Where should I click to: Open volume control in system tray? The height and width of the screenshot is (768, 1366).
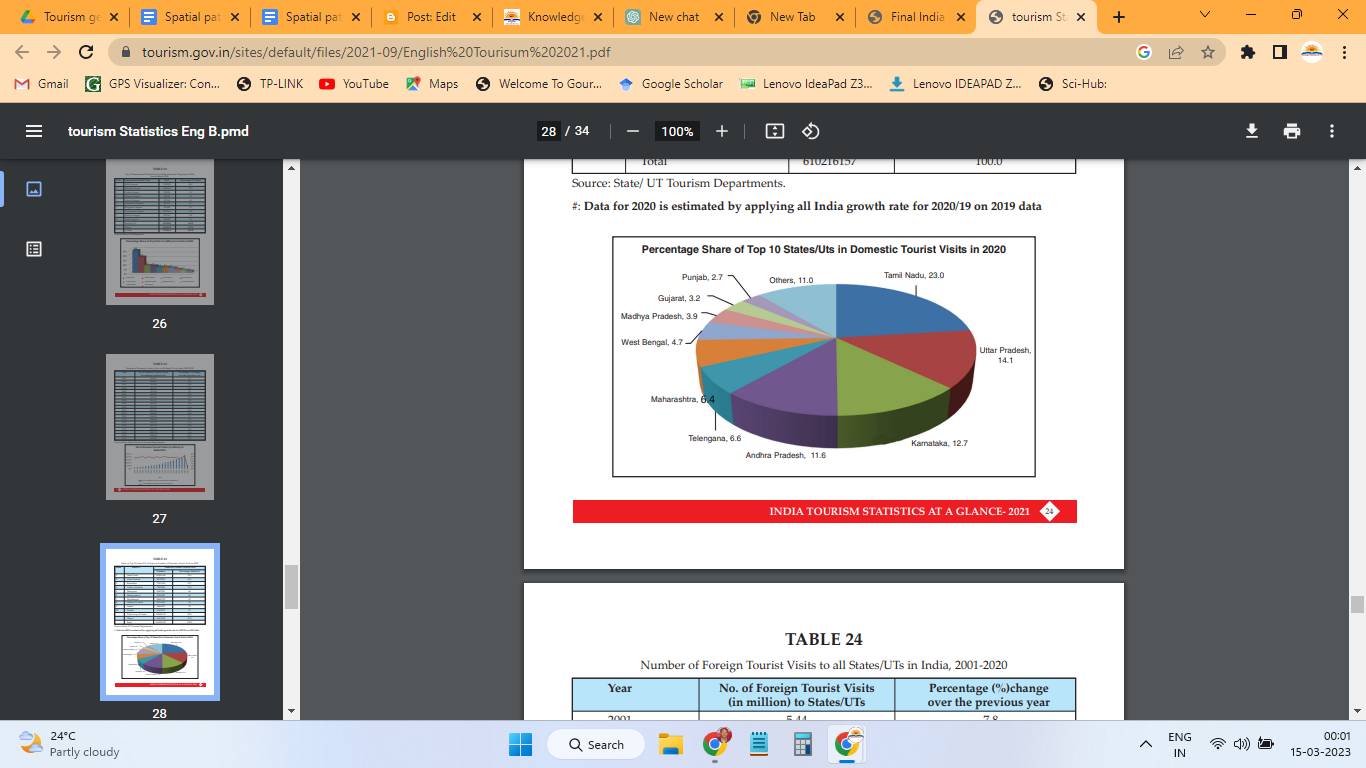[x=1241, y=744]
